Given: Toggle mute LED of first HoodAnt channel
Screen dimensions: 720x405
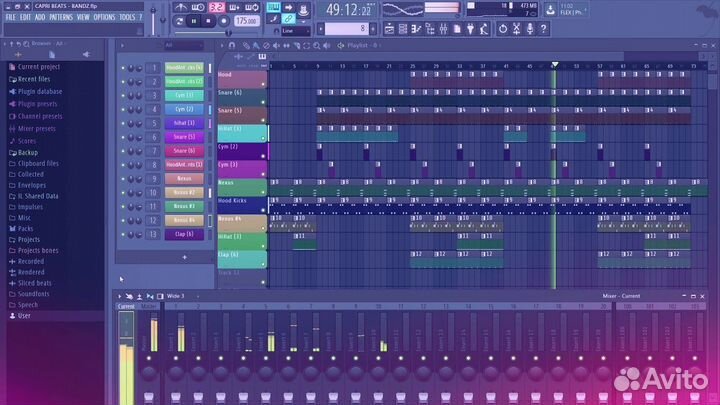Looking at the screenshot, I should point(123,68).
